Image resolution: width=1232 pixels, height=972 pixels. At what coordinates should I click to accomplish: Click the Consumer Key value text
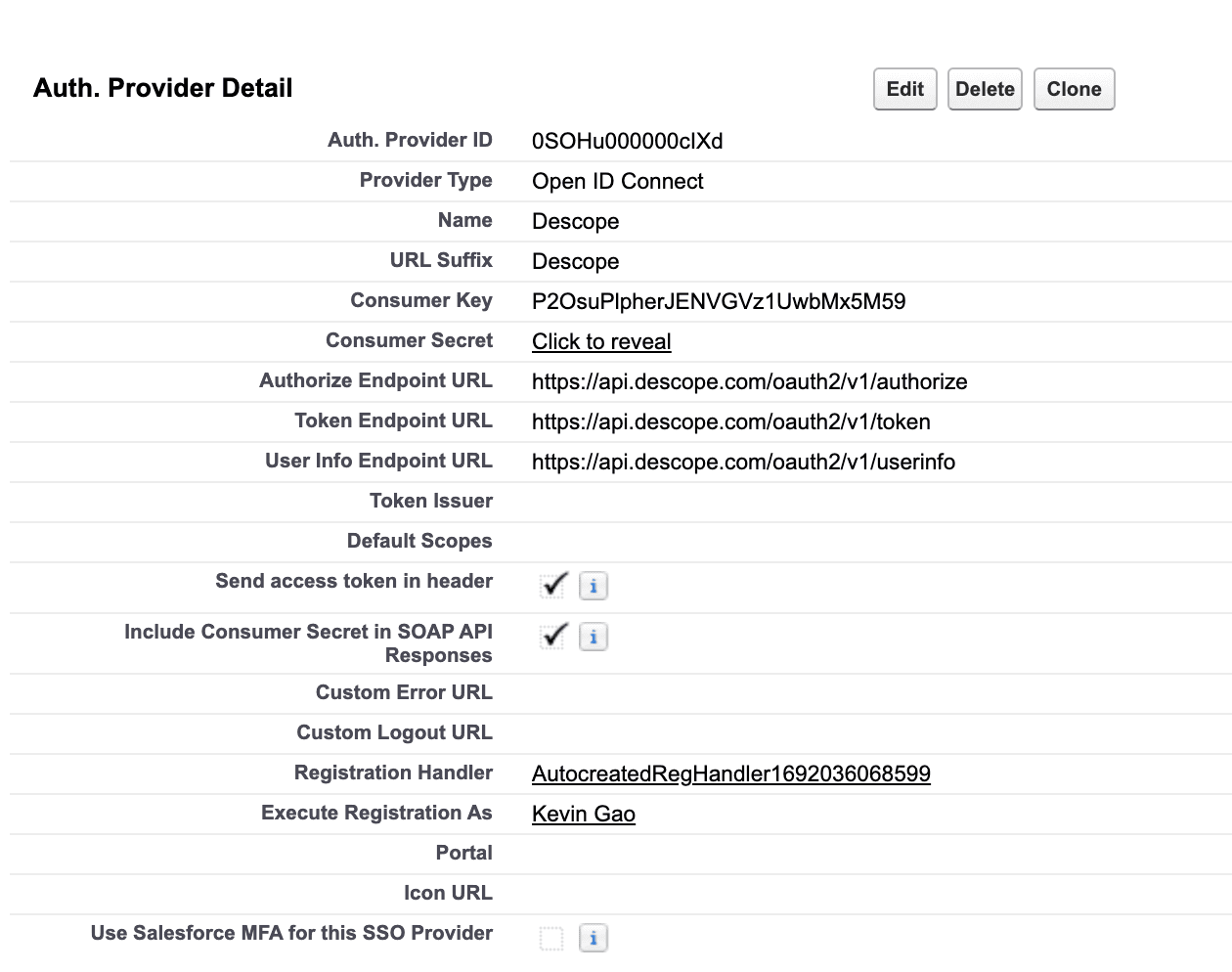click(x=719, y=301)
